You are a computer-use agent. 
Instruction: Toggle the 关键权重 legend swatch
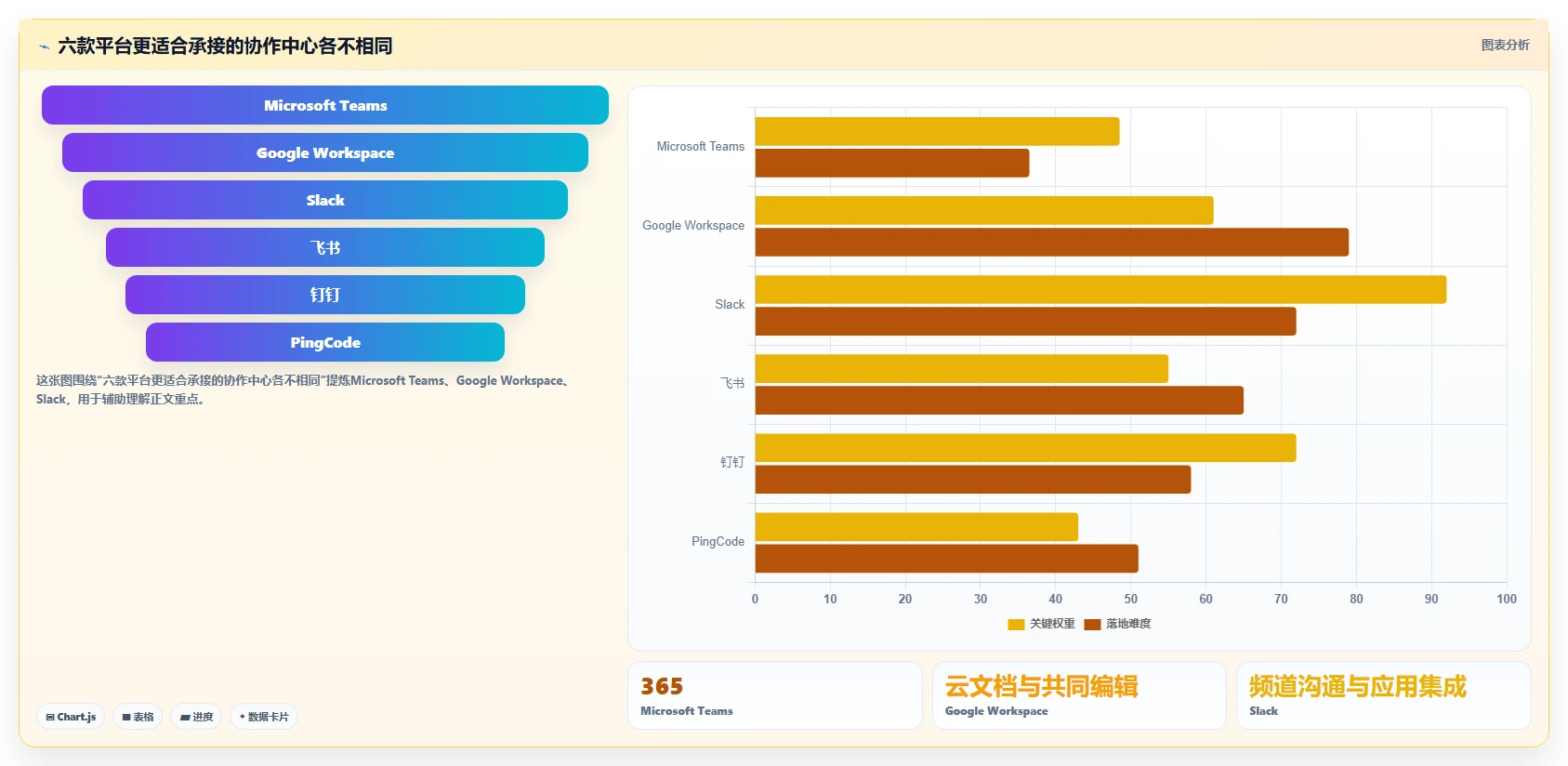click(1016, 625)
